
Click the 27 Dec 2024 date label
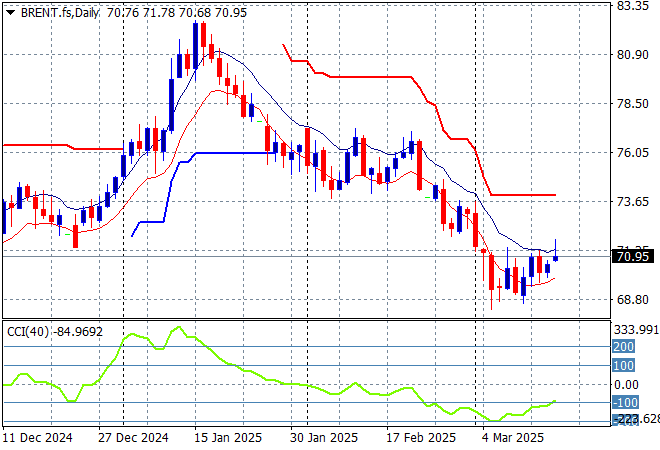(133, 438)
